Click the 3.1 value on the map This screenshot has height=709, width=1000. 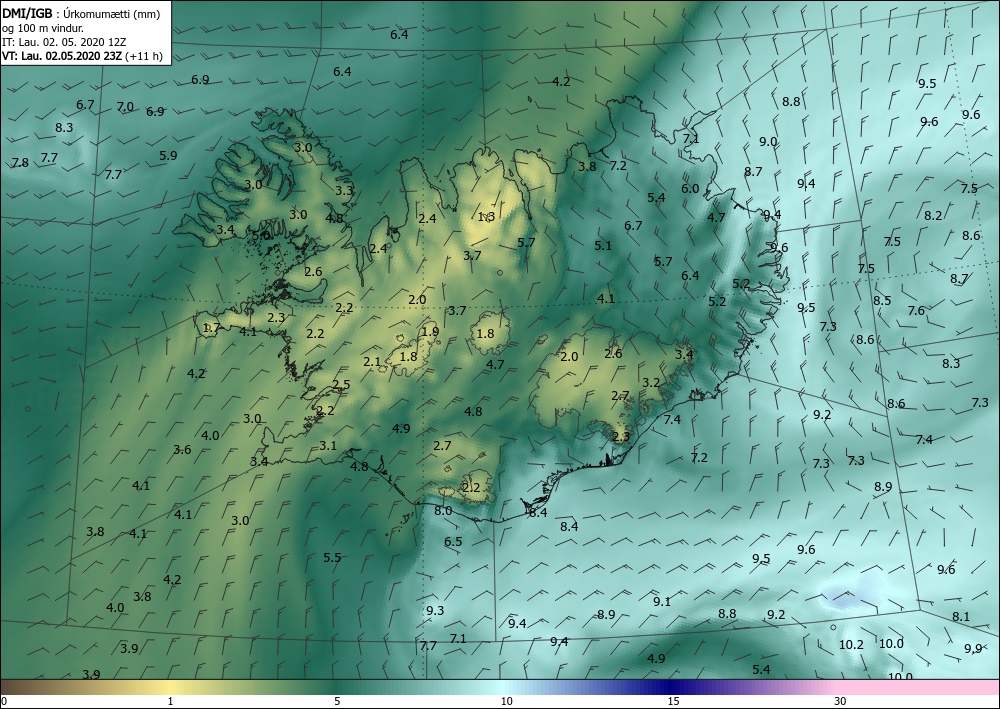328,446
